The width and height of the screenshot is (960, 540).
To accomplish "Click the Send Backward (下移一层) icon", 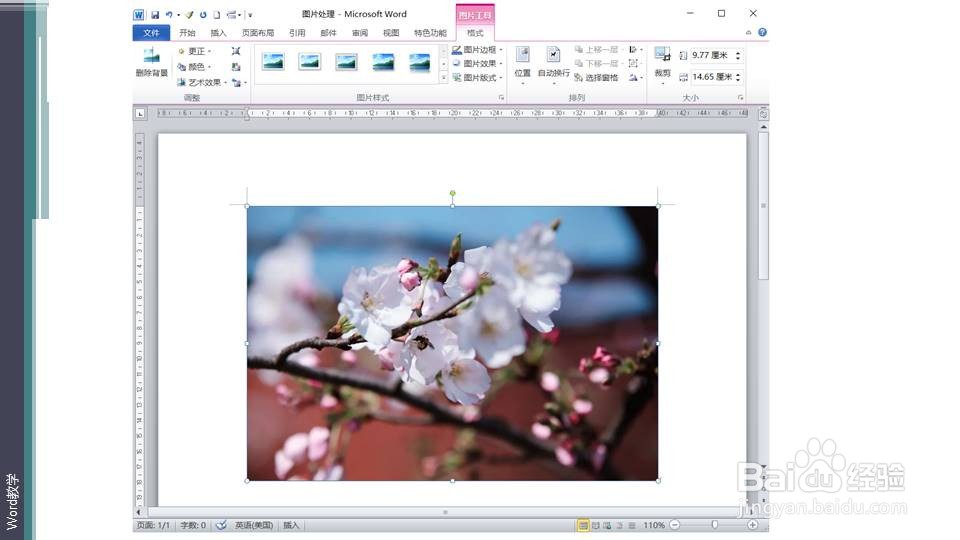I will pyautogui.click(x=579, y=63).
